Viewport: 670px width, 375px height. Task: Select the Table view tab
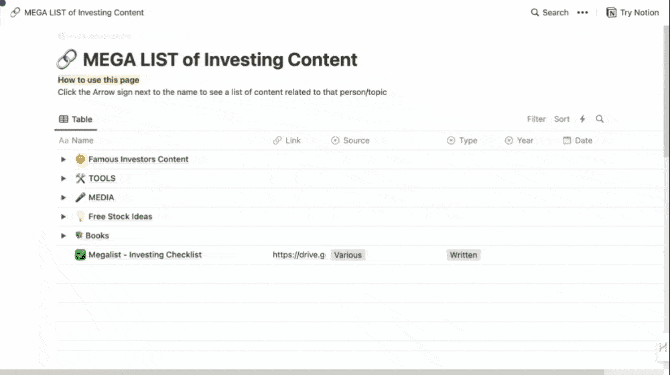(x=76, y=119)
